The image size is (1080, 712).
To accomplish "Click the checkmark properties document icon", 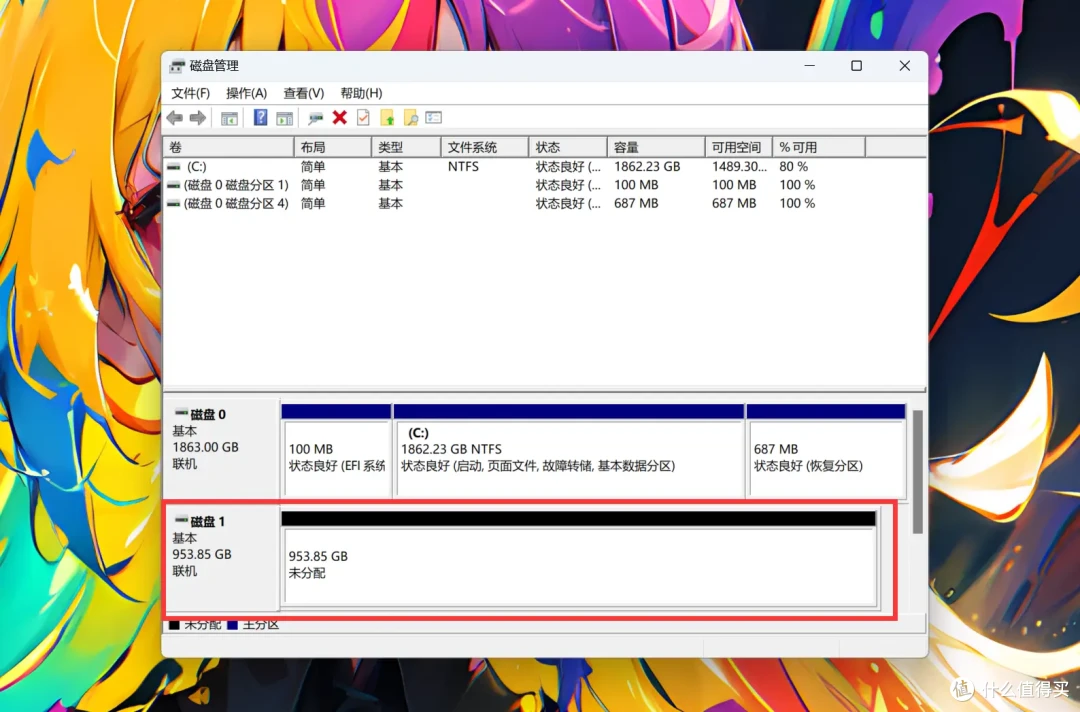I will (x=363, y=118).
